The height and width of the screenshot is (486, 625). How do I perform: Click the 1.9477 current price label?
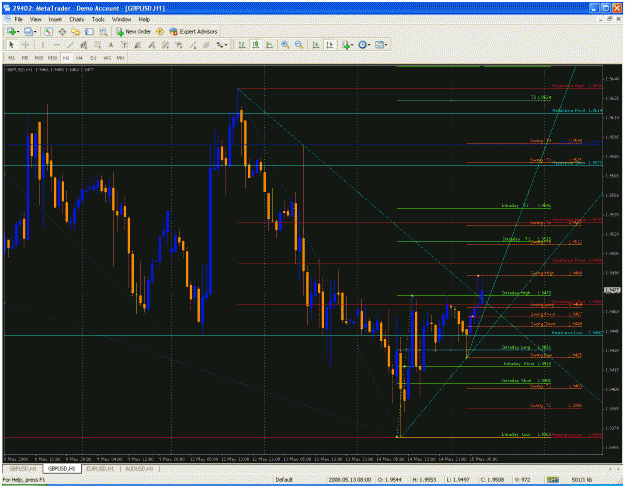pos(612,290)
